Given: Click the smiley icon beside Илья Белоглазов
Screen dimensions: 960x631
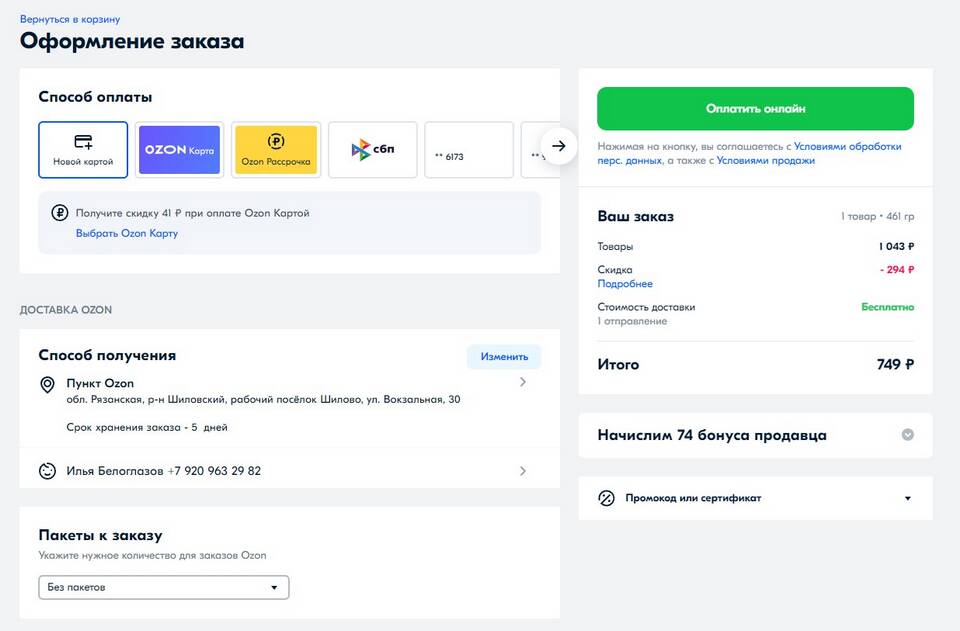Looking at the screenshot, I should pyautogui.click(x=47, y=471).
